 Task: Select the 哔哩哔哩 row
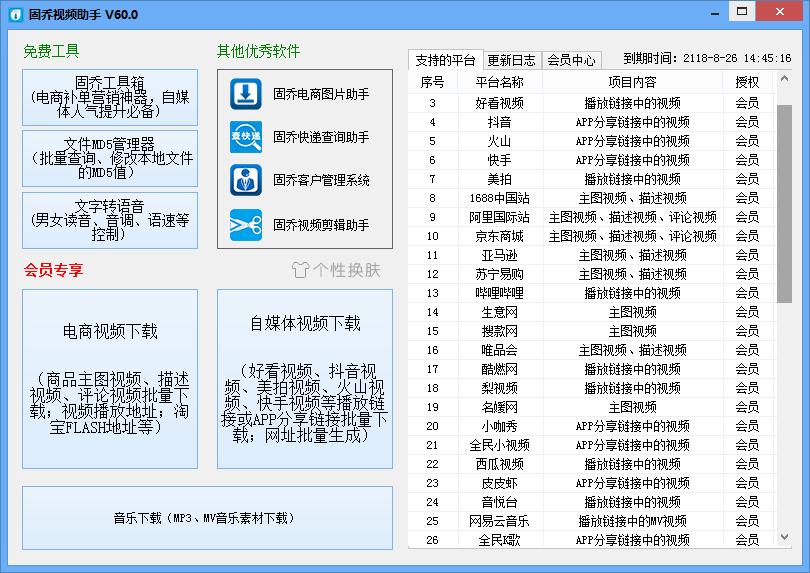[x=591, y=293]
